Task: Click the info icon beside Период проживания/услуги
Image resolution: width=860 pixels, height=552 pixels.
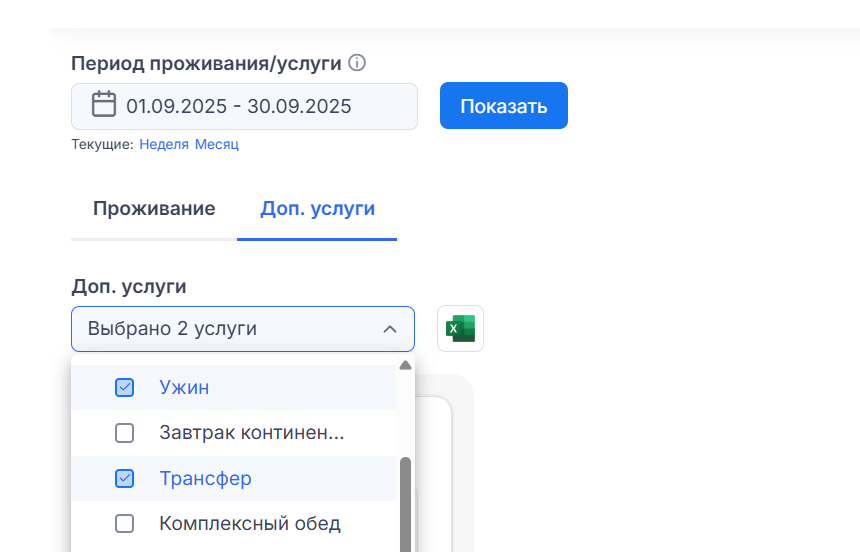Action: point(357,63)
